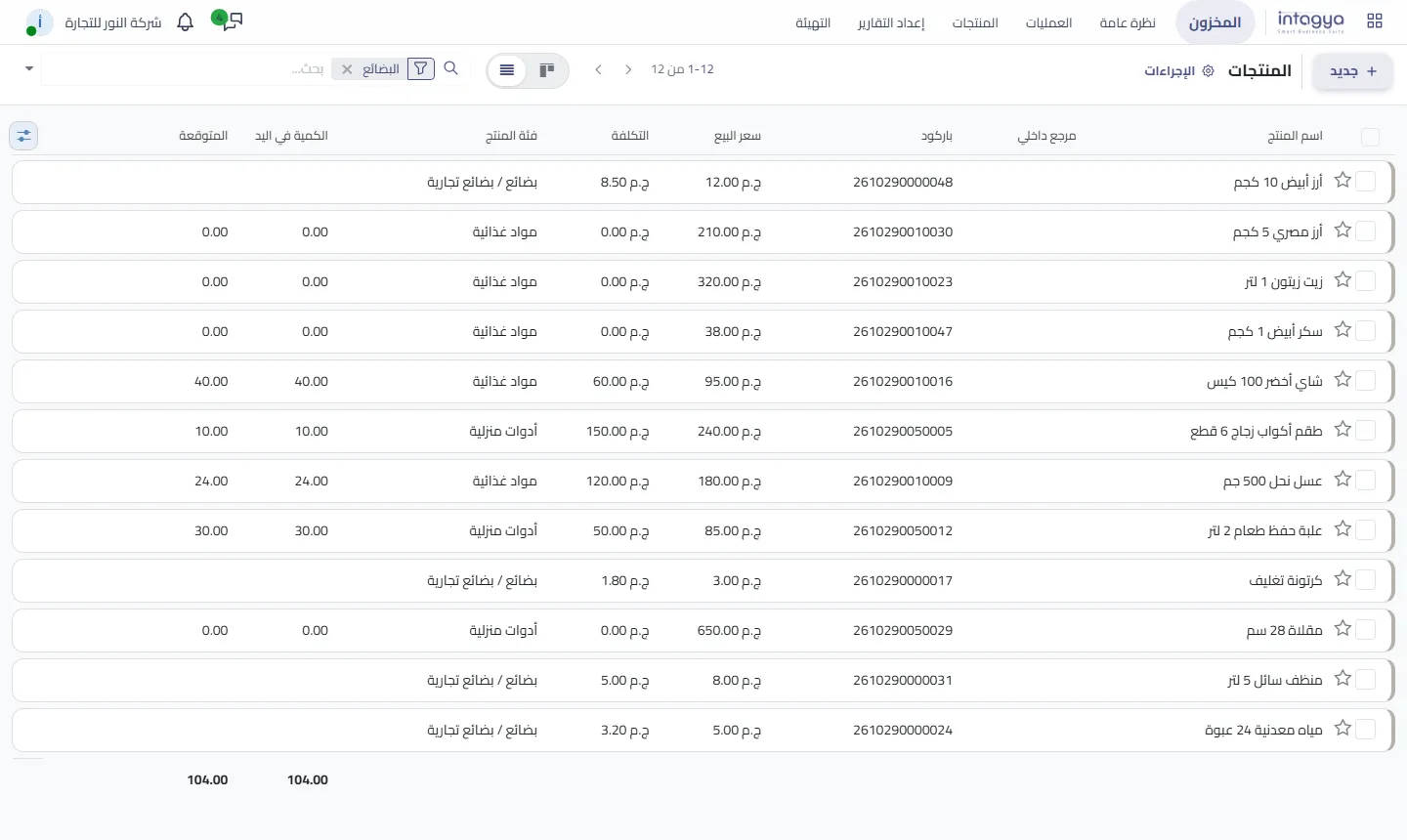Click the شركة النور للتجارة company name
Viewport: 1407px width, 840px height.
113,22
